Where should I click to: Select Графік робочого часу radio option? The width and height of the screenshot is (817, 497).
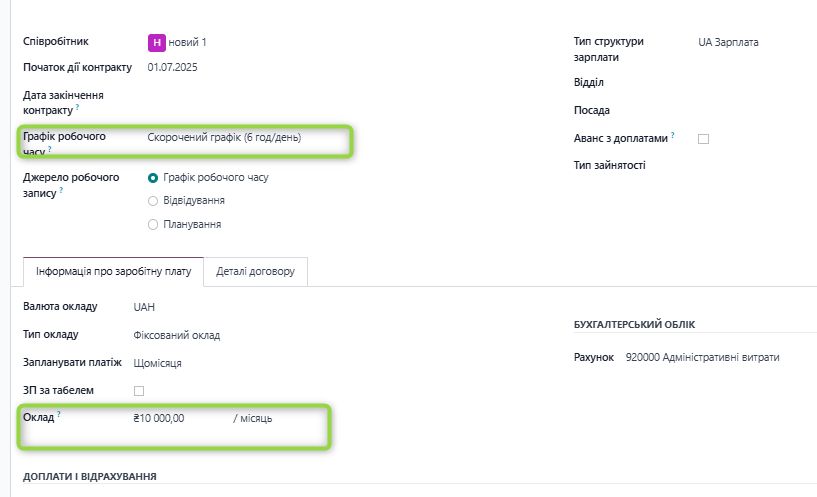(x=153, y=178)
